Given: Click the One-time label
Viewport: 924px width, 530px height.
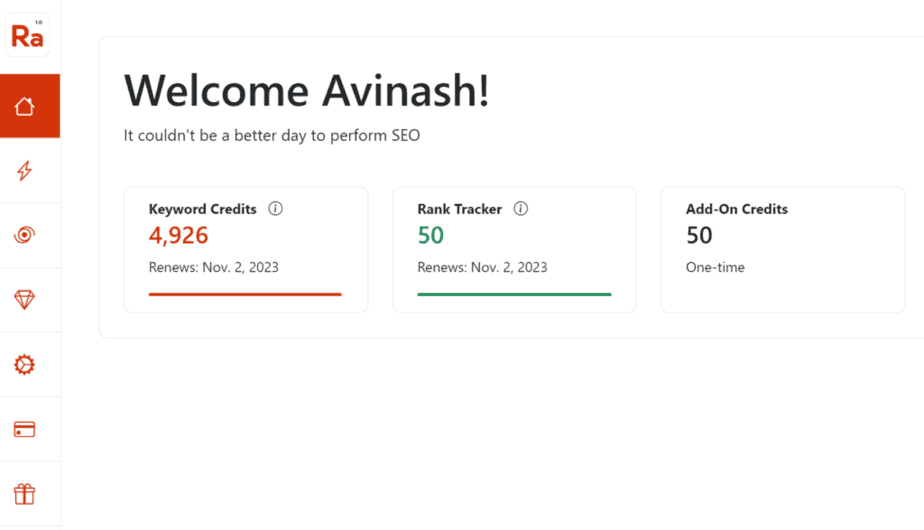Looking at the screenshot, I should pyautogui.click(x=715, y=267).
